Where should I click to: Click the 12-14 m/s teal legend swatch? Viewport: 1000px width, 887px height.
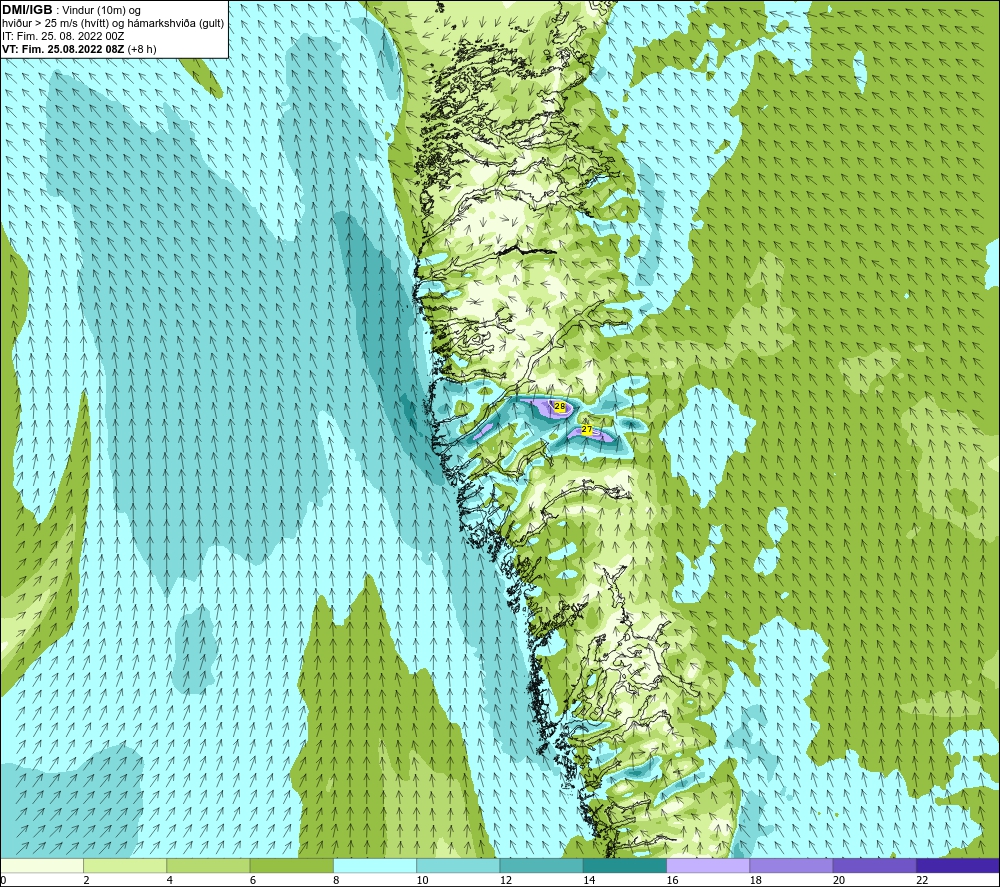[541, 865]
